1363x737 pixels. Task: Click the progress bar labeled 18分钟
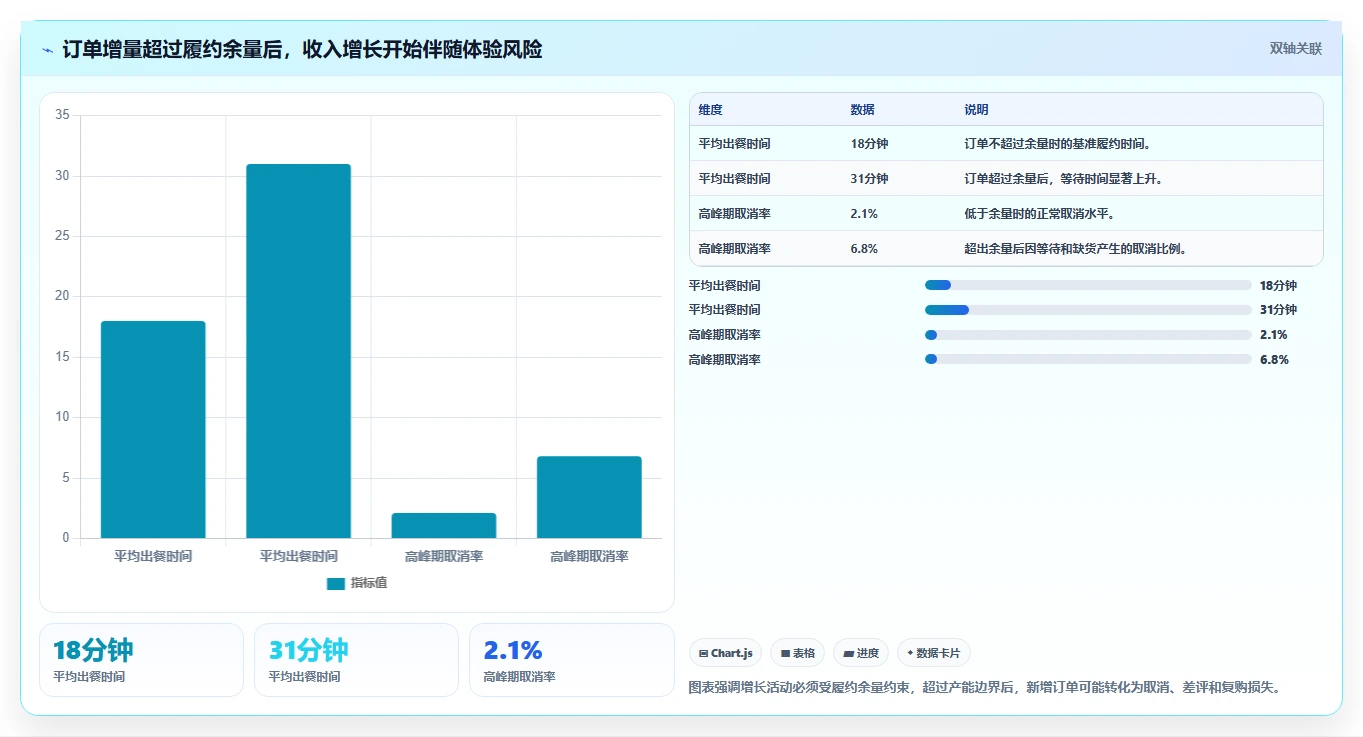tap(1088, 285)
